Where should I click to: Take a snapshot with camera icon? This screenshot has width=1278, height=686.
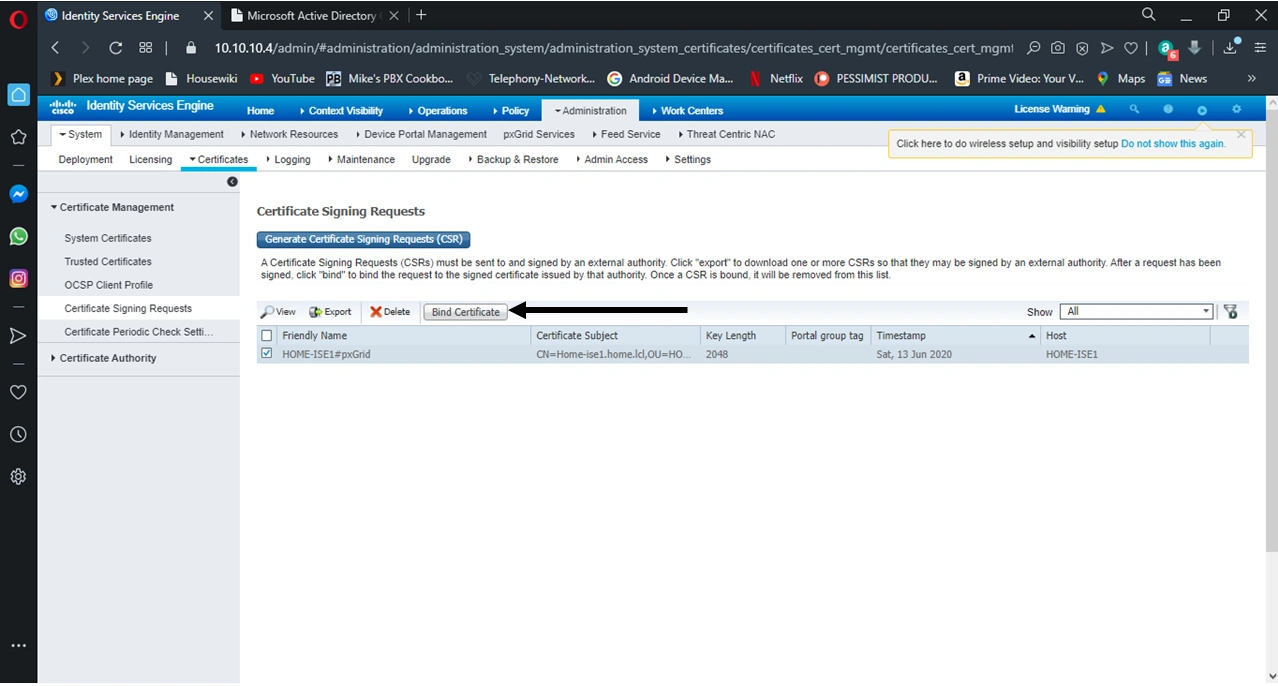[x=1057, y=48]
